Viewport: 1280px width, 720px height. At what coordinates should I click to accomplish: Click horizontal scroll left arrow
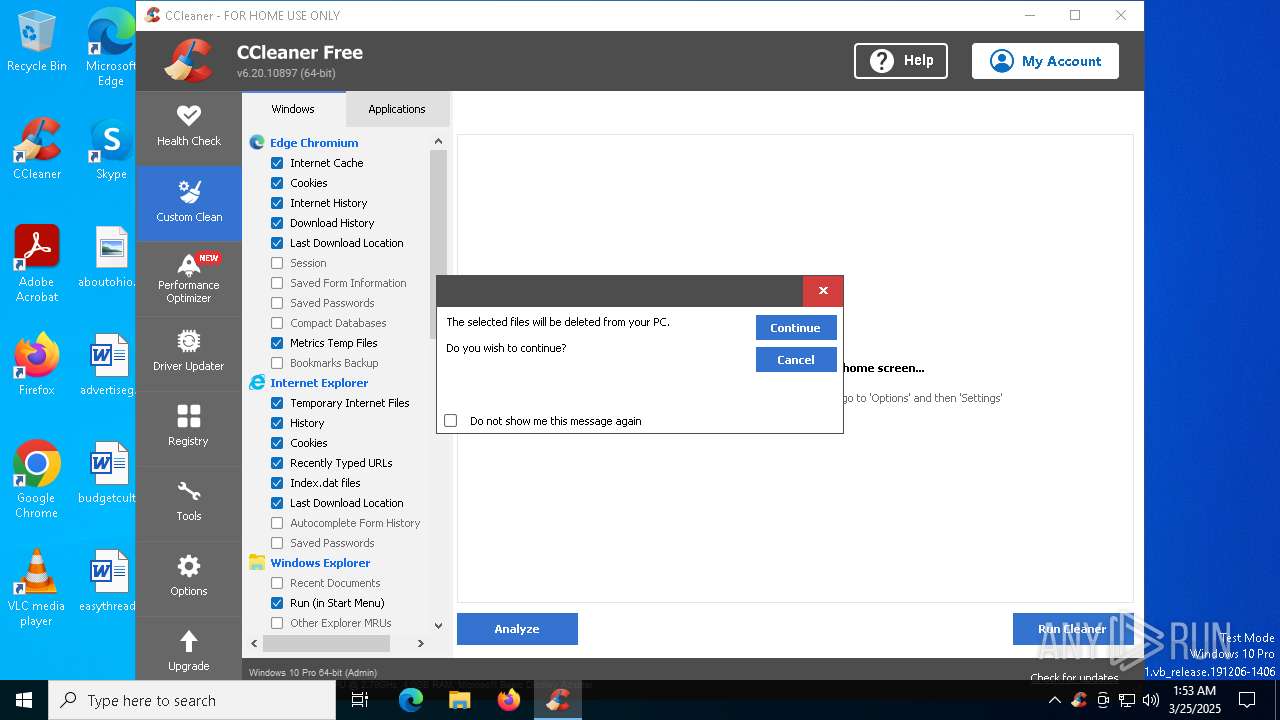(254, 643)
